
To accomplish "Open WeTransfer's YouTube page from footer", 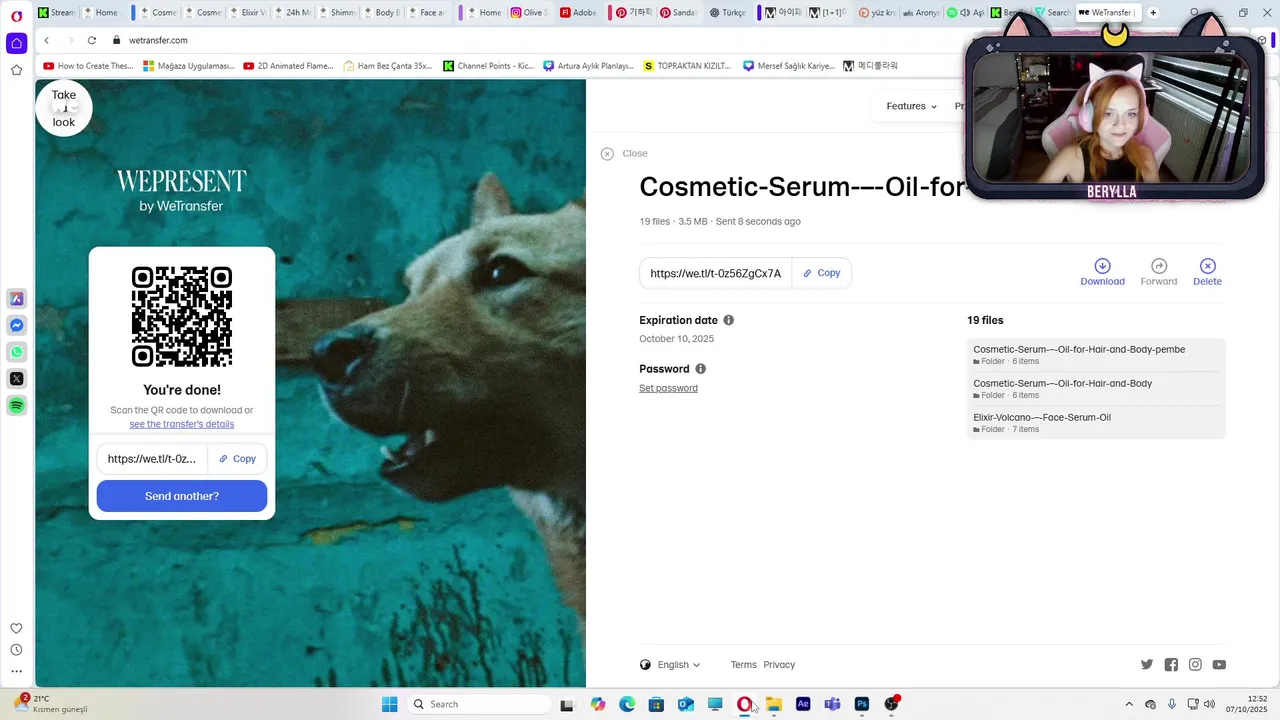I will 1219,665.
